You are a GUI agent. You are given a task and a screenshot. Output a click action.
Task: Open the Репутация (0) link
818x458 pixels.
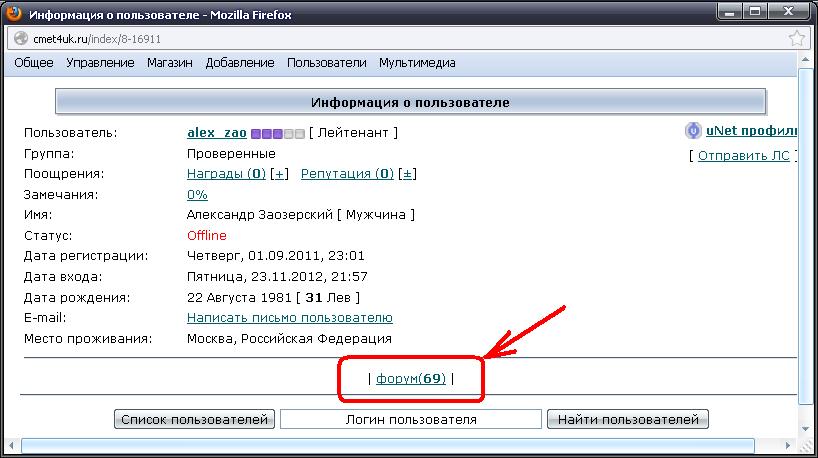pos(347,174)
